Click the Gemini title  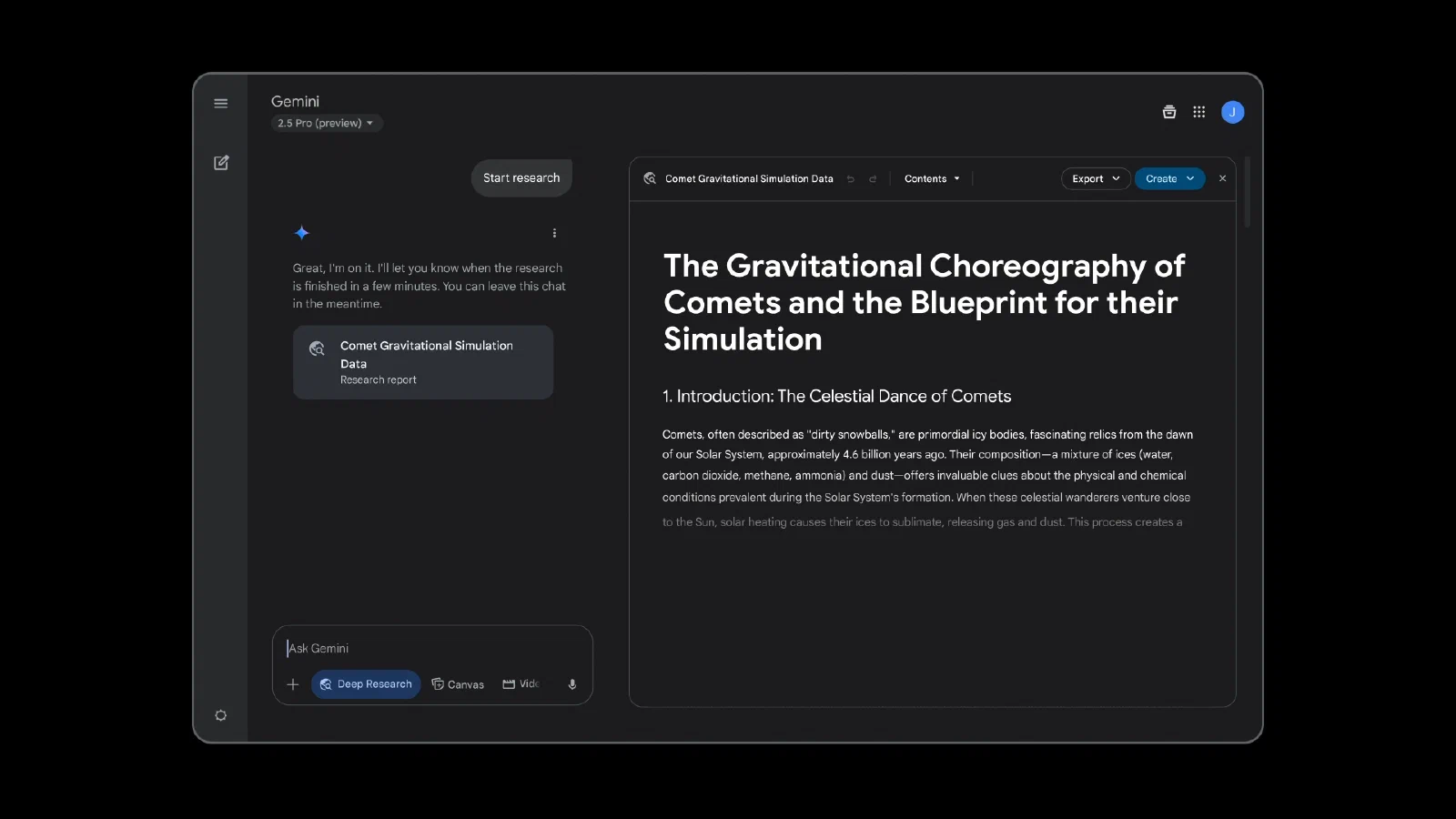click(x=295, y=101)
